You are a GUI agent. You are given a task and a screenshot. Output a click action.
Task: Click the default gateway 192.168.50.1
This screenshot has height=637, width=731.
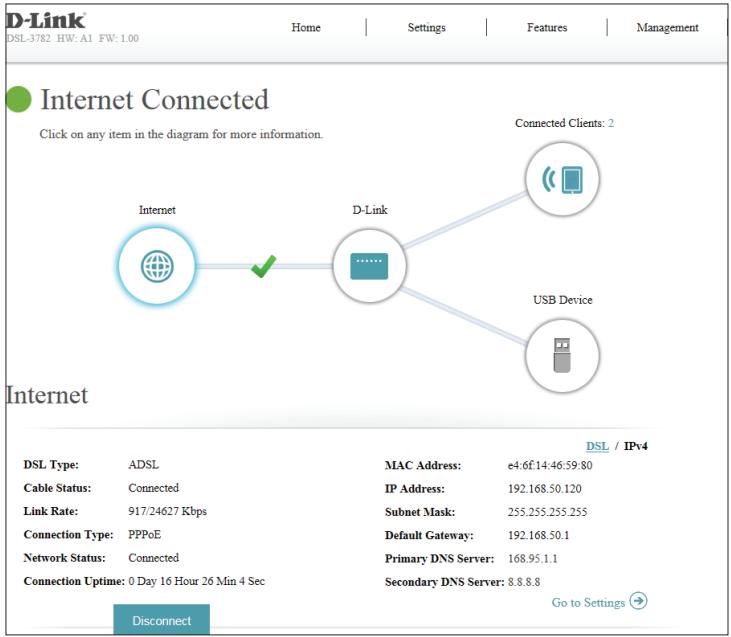click(x=538, y=535)
